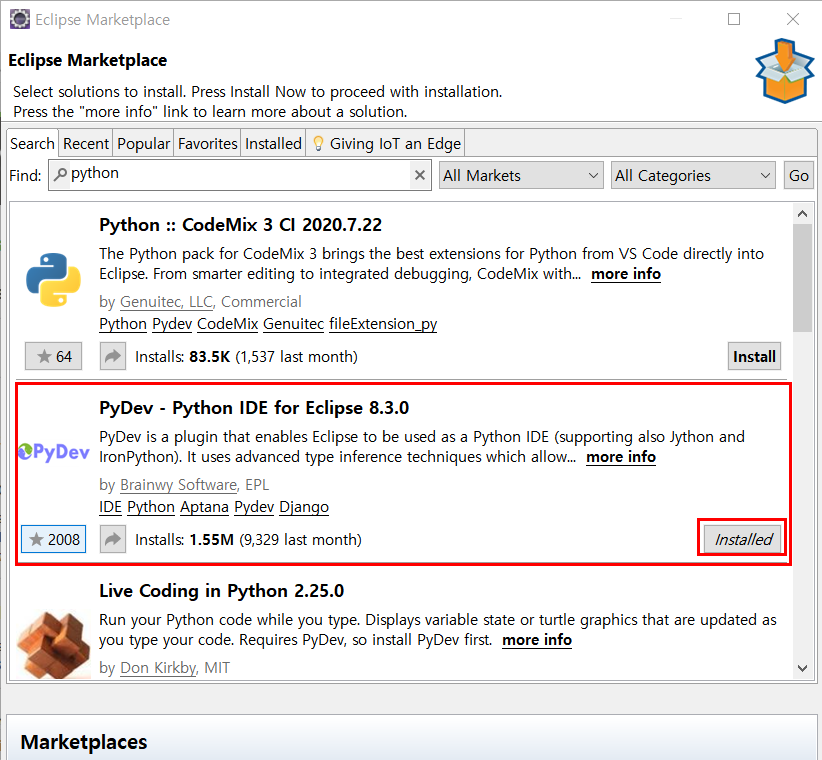Image resolution: width=822 pixels, height=760 pixels.
Task: Click the results scrollbar down arrow
Action: point(802,668)
